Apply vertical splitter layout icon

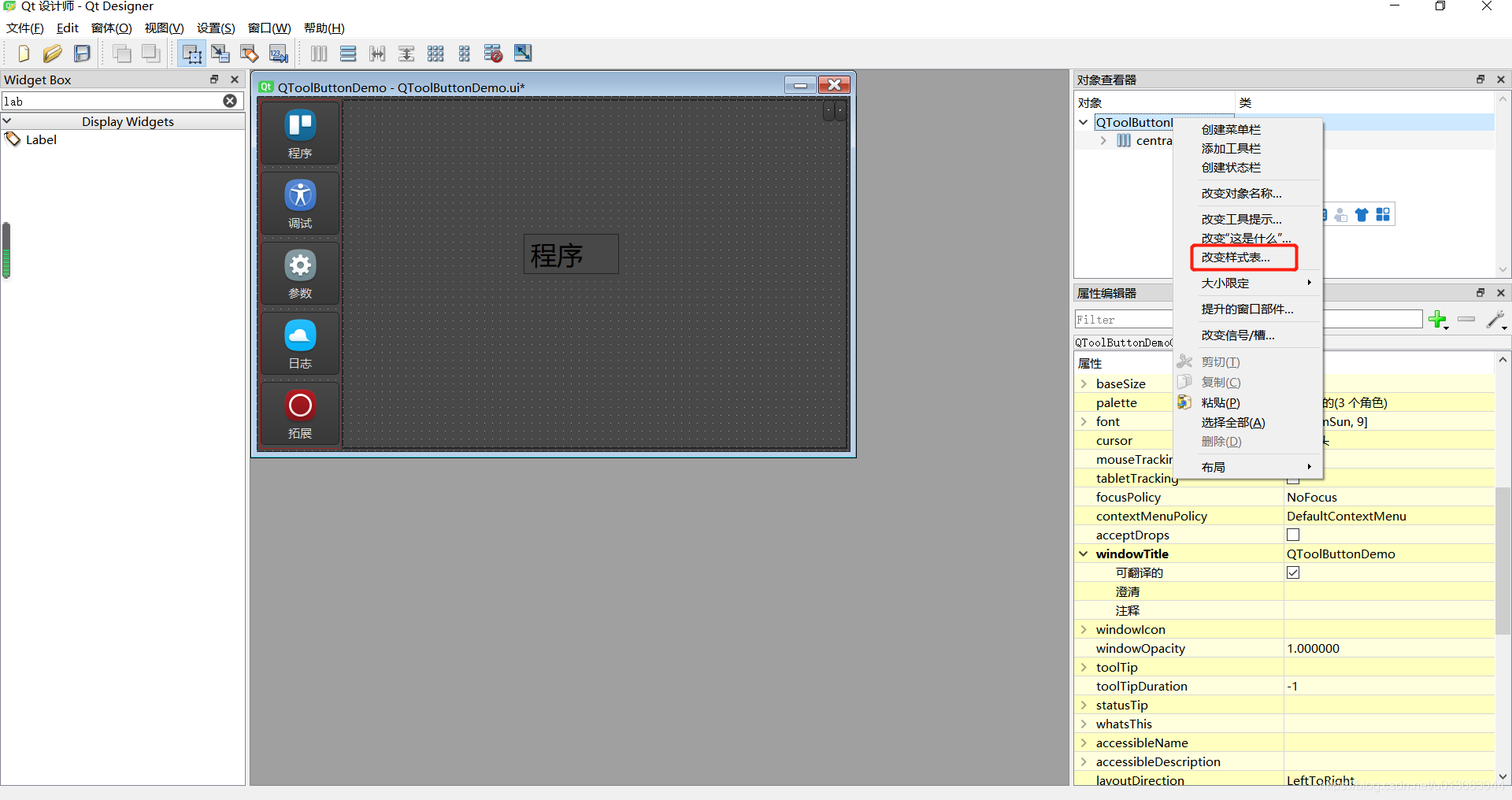[406, 54]
